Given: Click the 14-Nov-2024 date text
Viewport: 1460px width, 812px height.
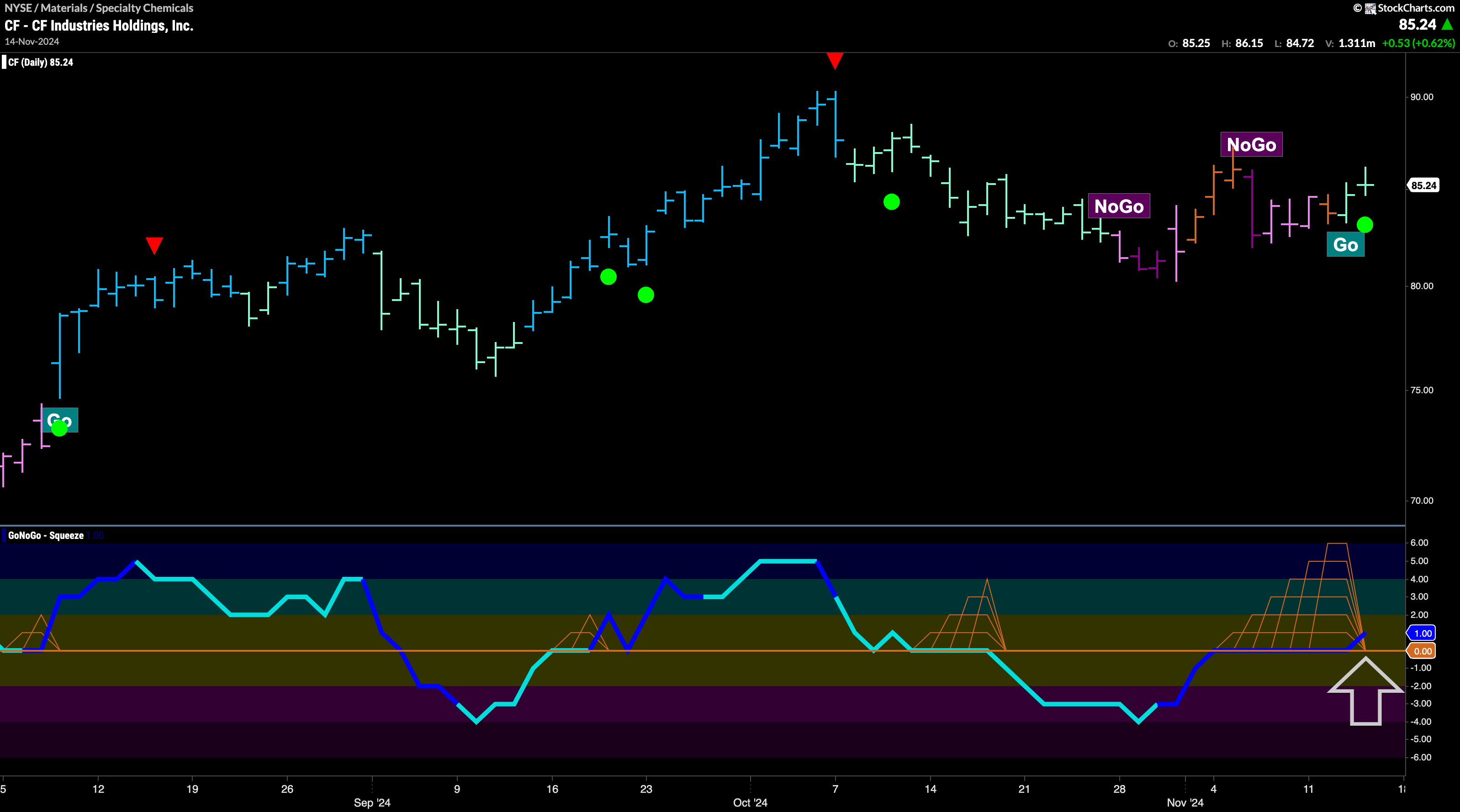Looking at the screenshot, I should [x=32, y=42].
